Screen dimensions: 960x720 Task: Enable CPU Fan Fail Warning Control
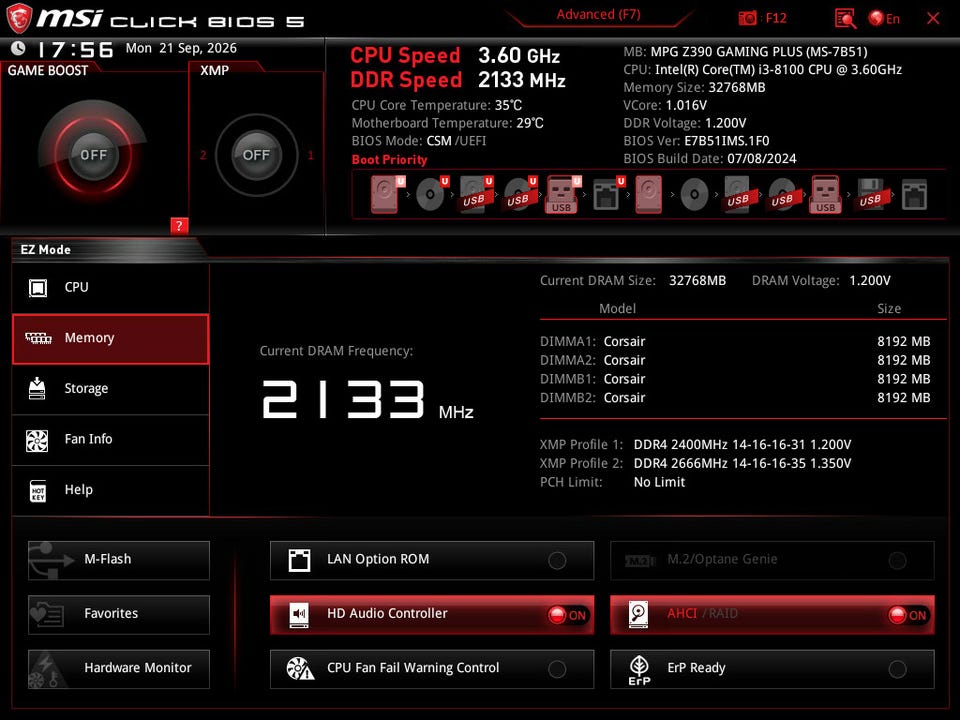click(432, 669)
